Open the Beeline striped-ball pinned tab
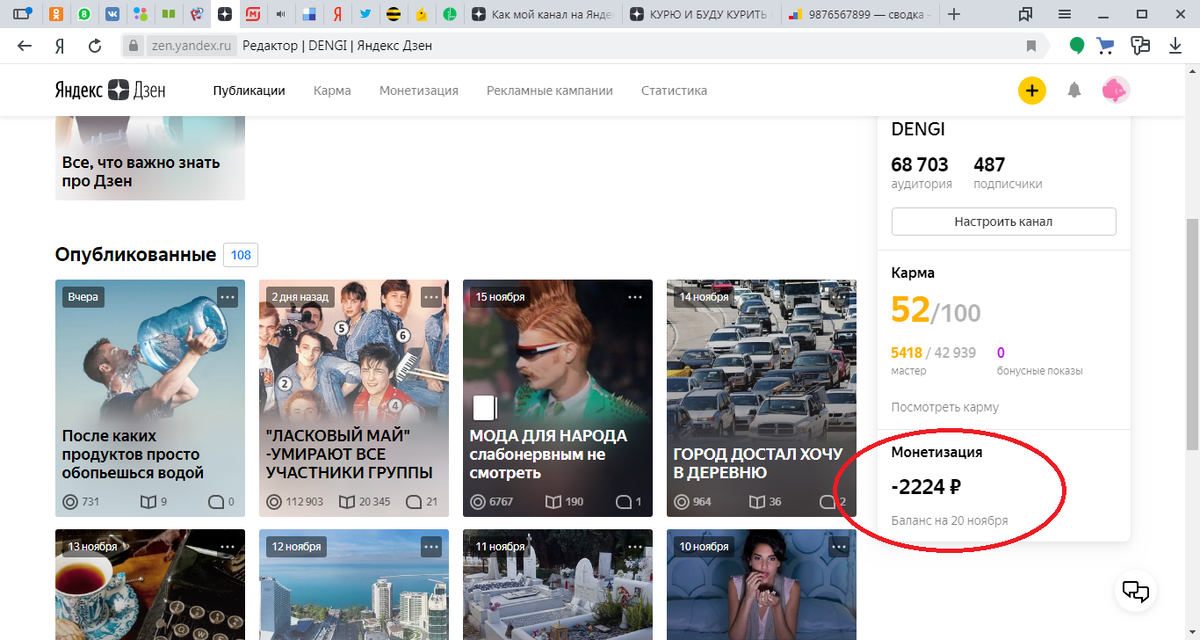Screen dimensions: 1200x640 tap(394, 15)
